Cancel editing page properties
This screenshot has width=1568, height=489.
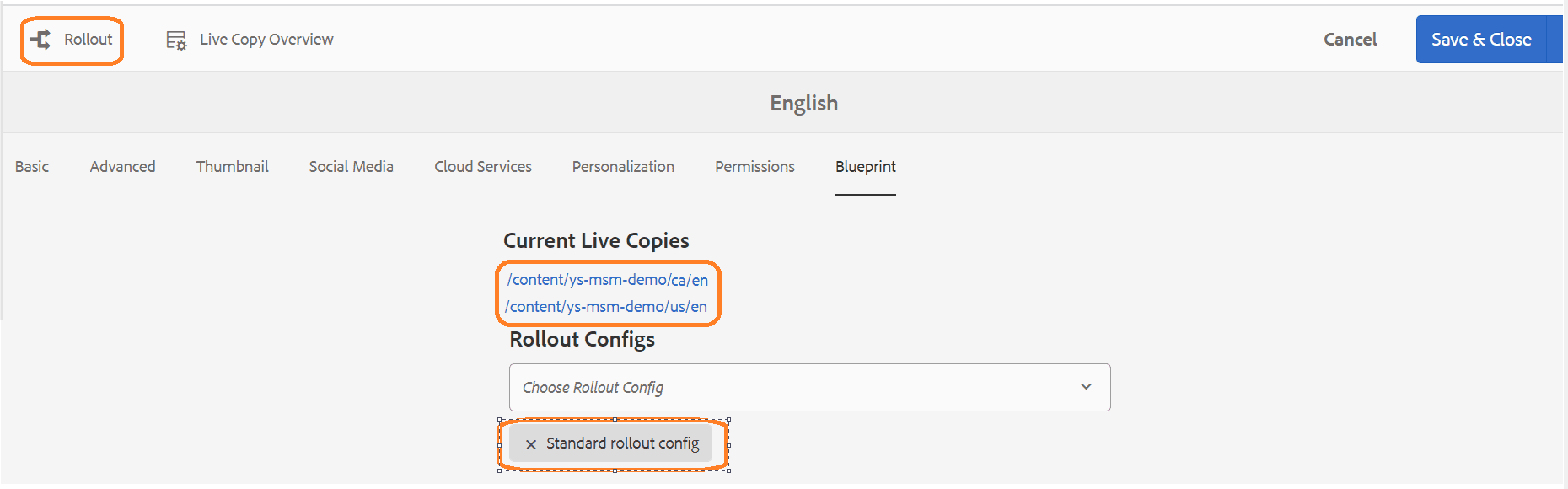1350,40
